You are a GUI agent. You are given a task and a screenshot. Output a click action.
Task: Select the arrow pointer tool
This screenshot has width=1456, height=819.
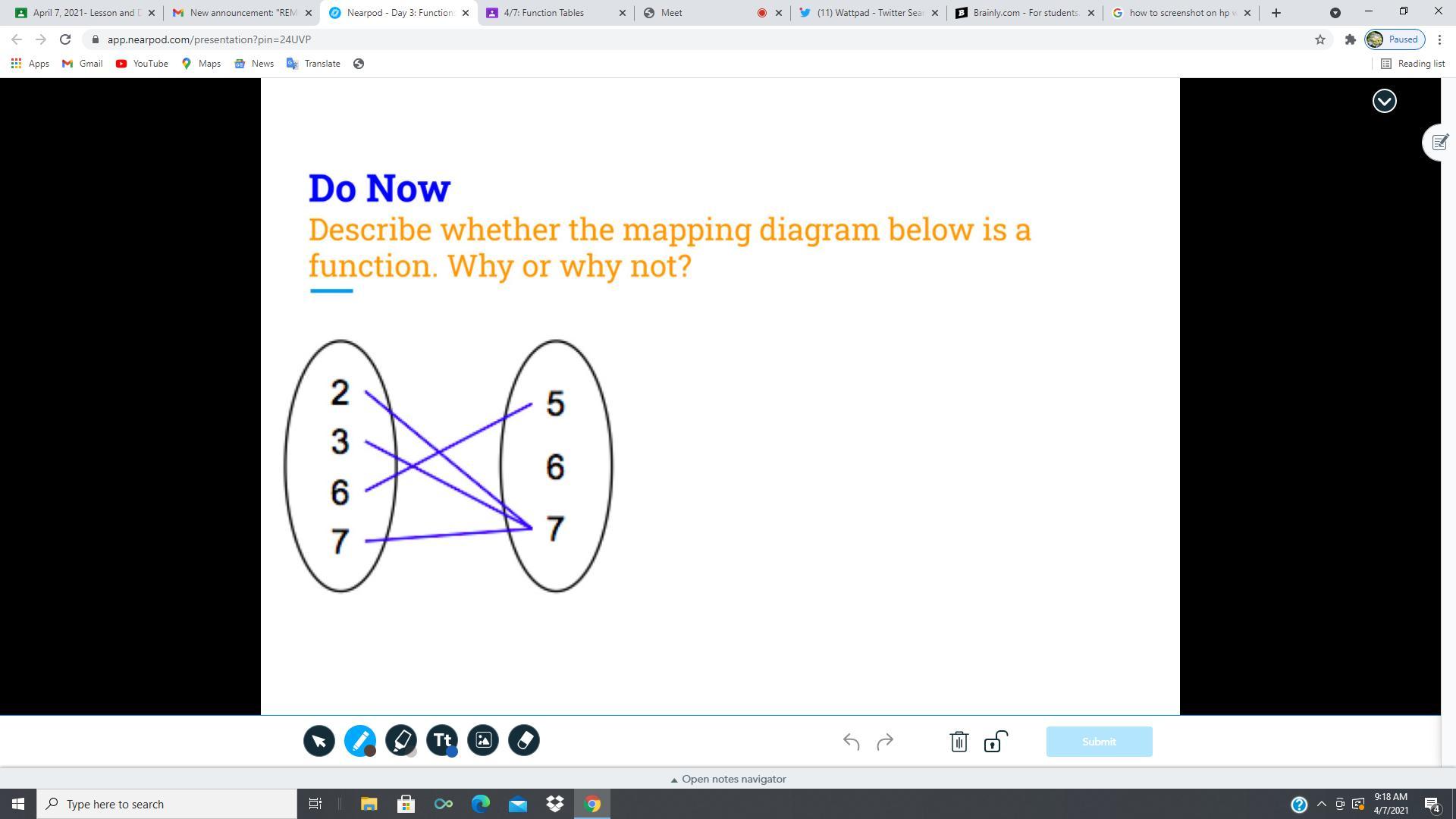(319, 741)
